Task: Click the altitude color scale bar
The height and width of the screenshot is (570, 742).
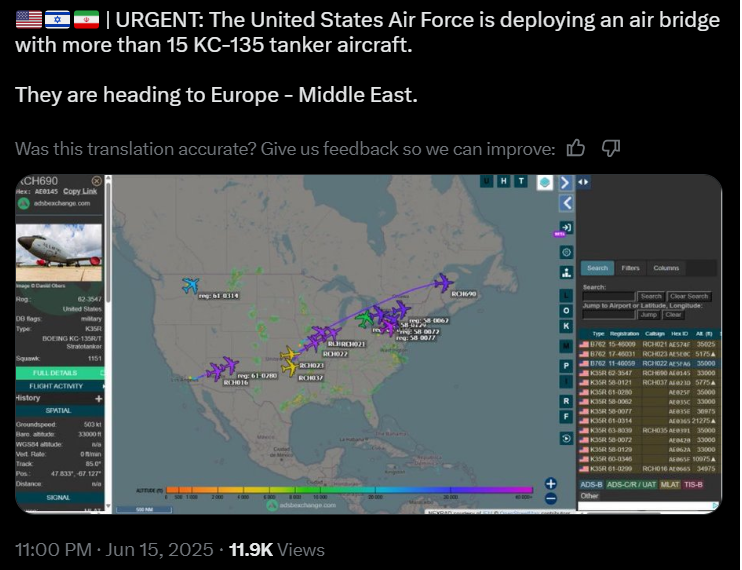Action: click(349, 490)
